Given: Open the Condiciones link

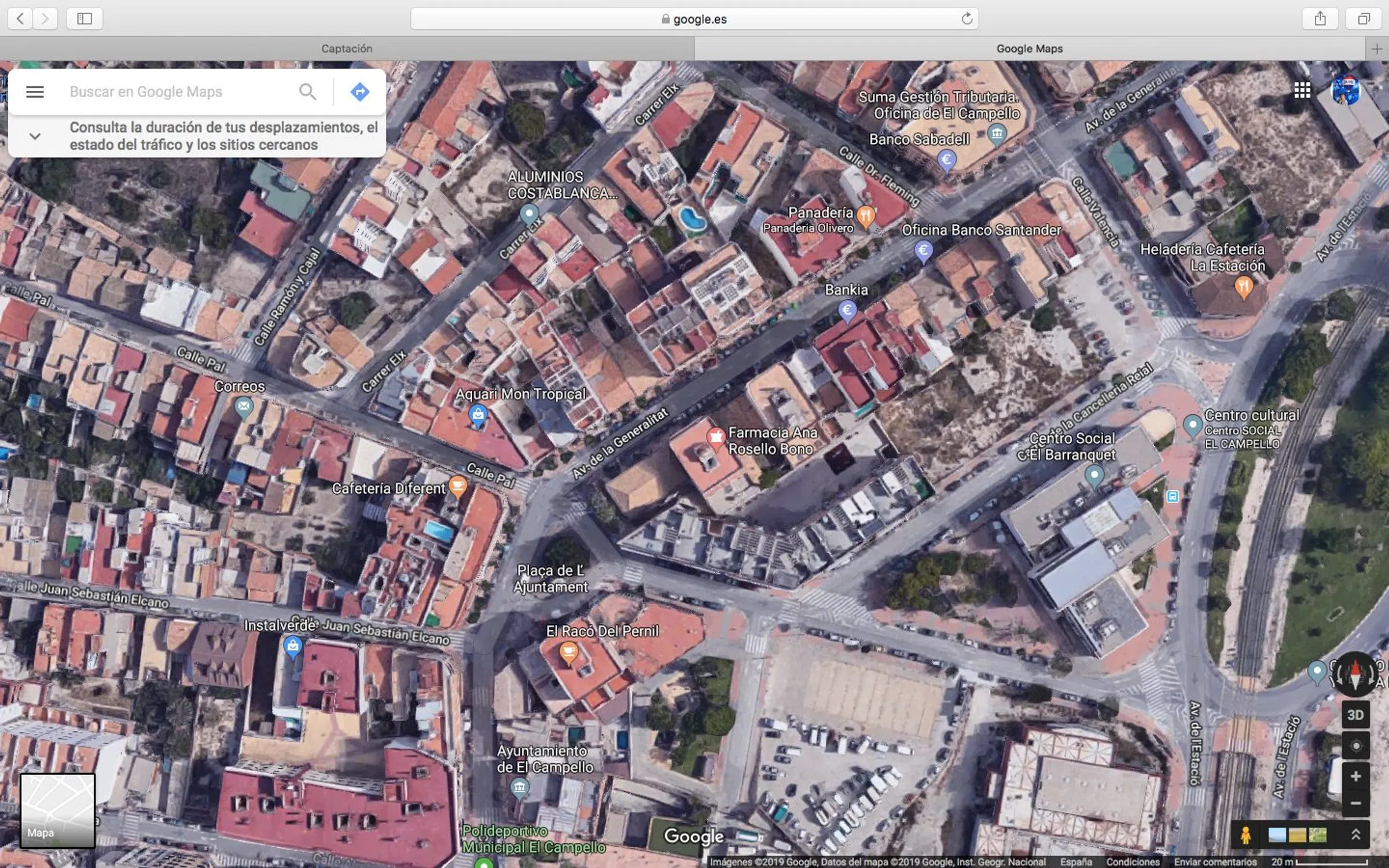Looking at the screenshot, I should click(1133, 862).
